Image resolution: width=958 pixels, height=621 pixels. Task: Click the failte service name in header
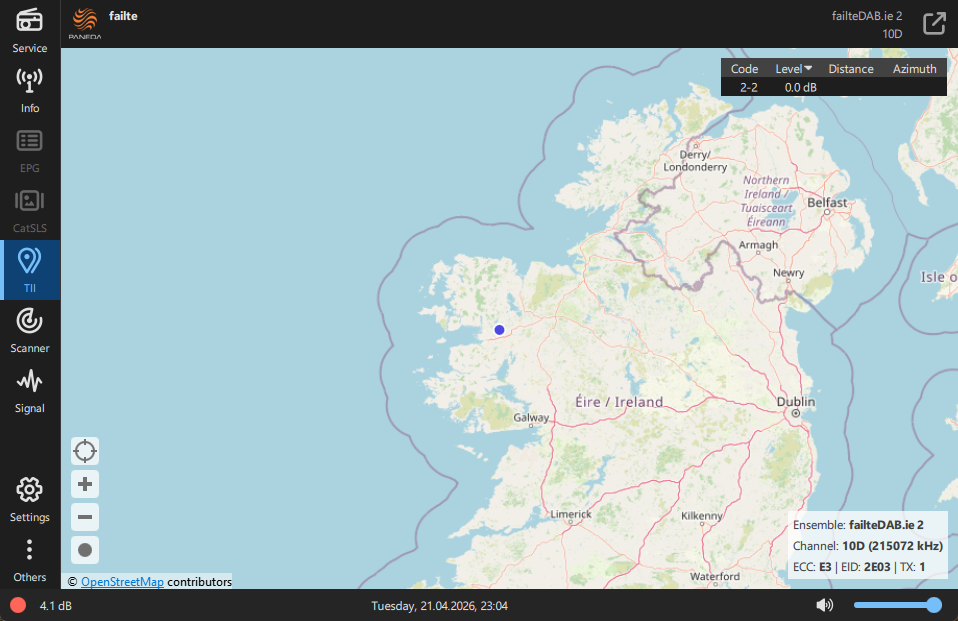(x=123, y=16)
